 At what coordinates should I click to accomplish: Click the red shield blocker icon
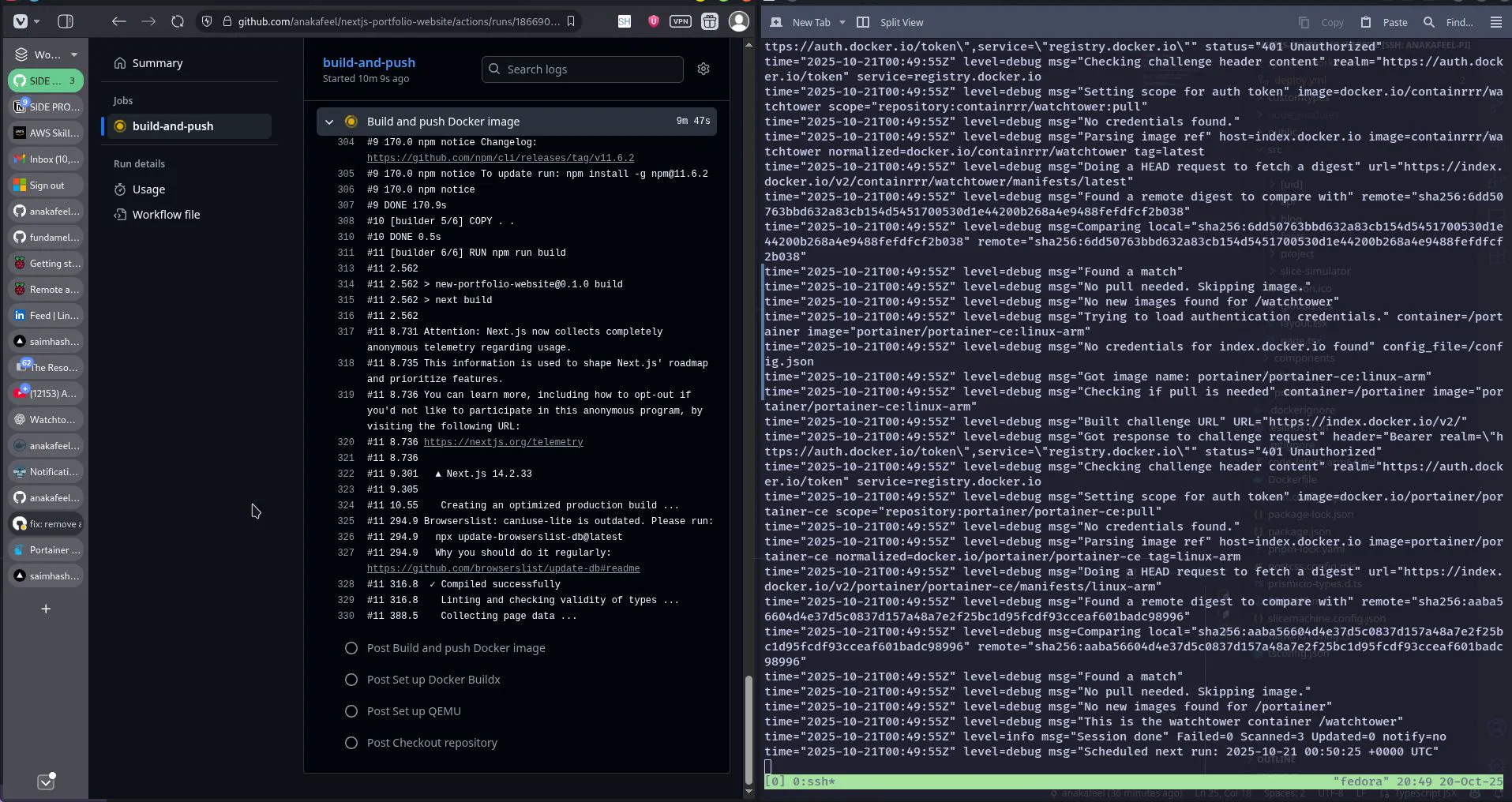(x=653, y=21)
